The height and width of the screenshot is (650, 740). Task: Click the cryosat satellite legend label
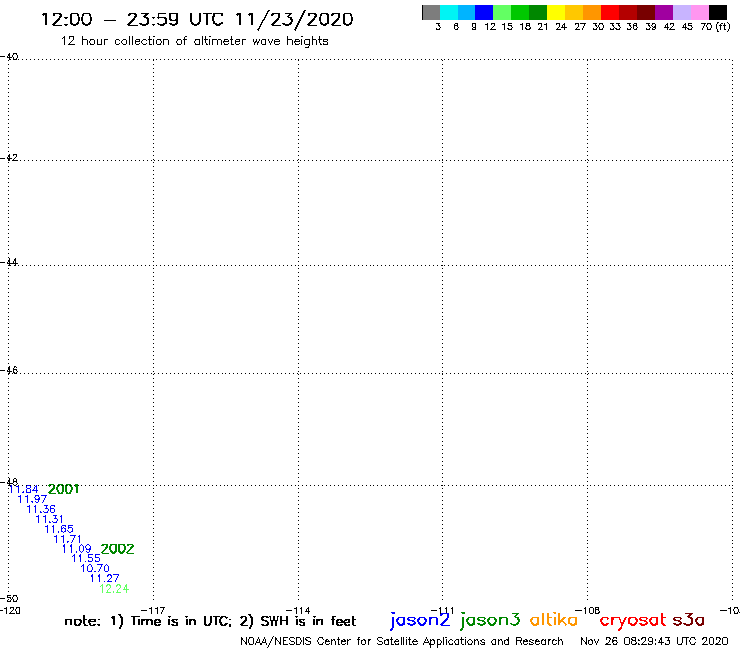pyautogui.click(x=633, y=621)
